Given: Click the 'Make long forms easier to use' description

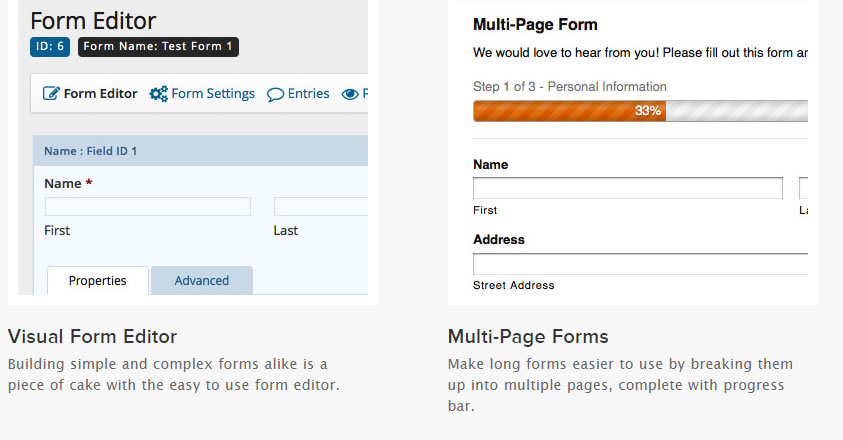Looking at the screenshot, I should [x=620, y=385].
